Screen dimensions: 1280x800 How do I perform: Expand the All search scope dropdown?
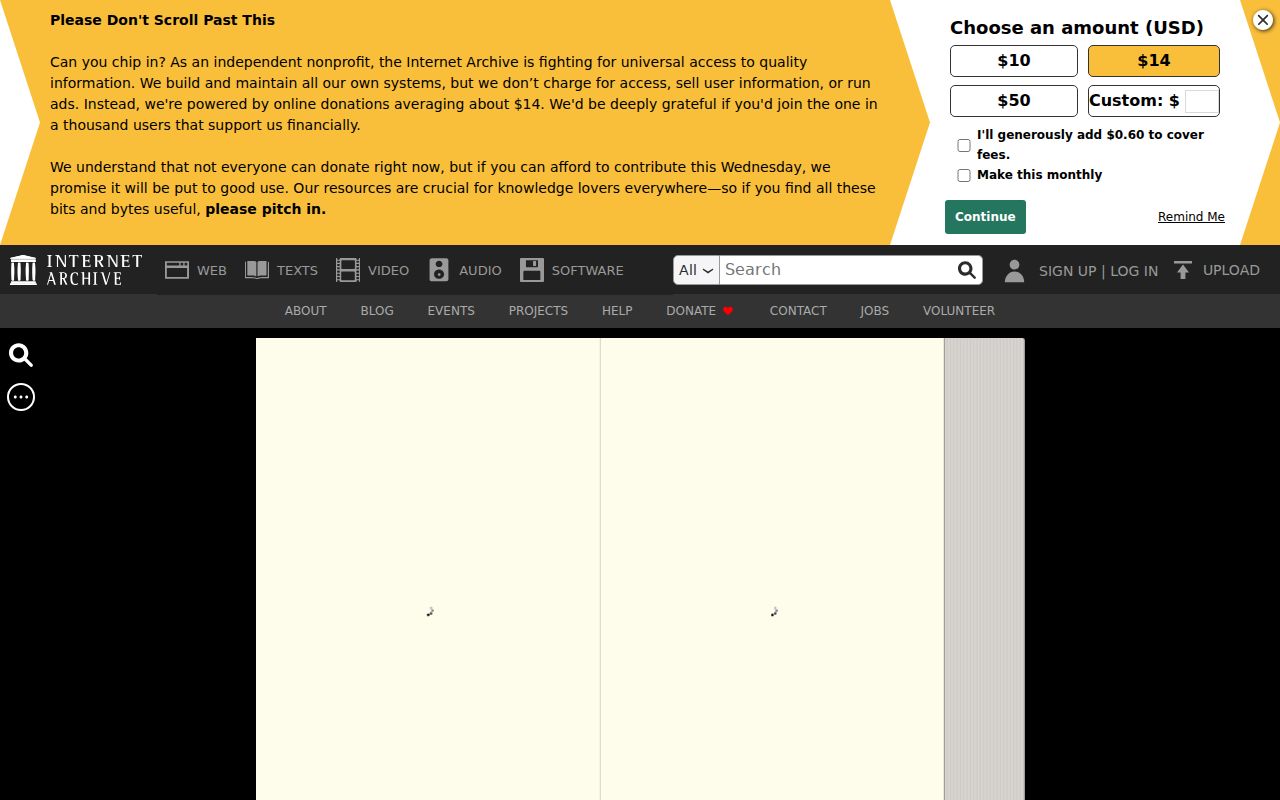(696, 270)
